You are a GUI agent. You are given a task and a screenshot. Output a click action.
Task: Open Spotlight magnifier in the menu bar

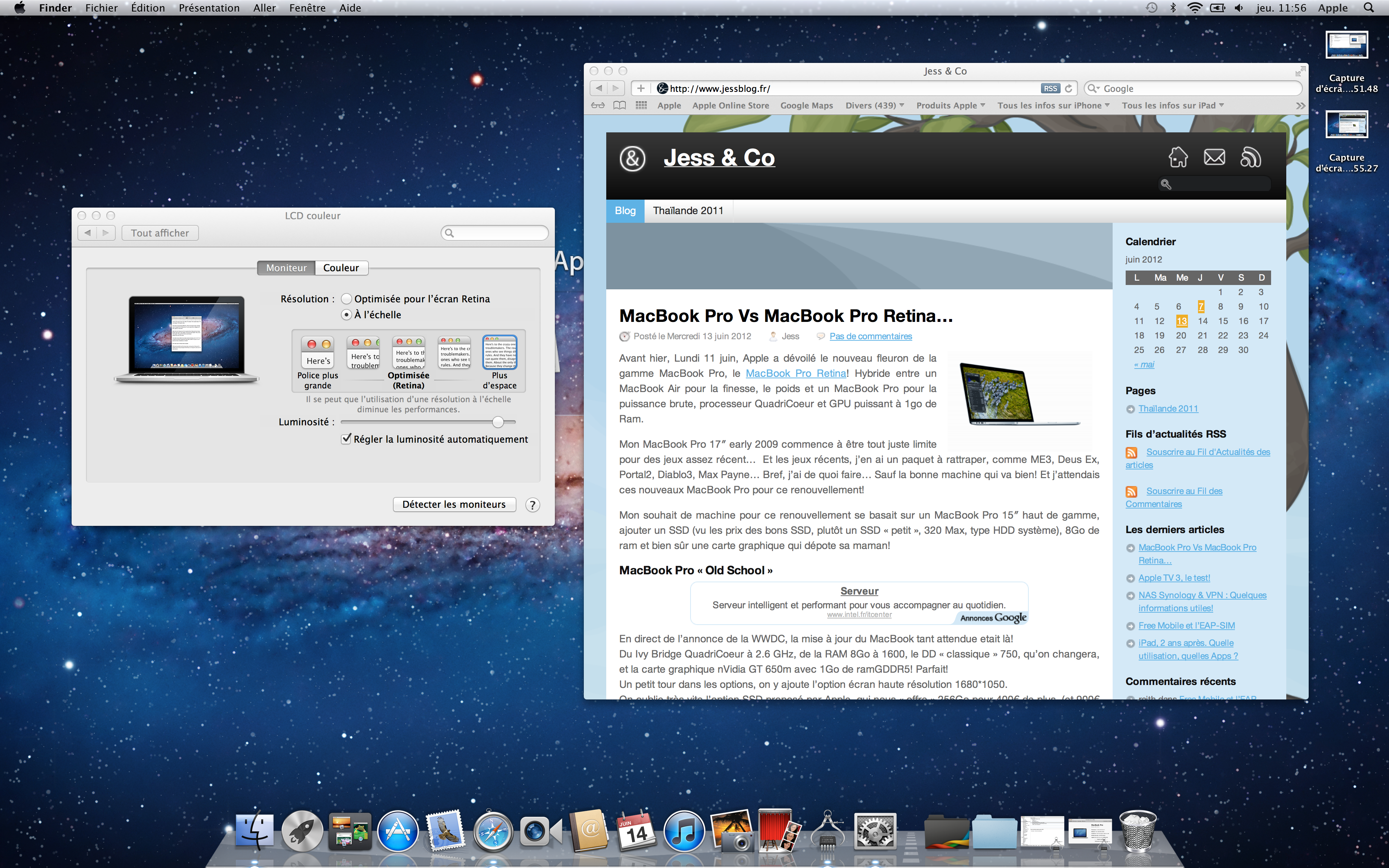1368,8
